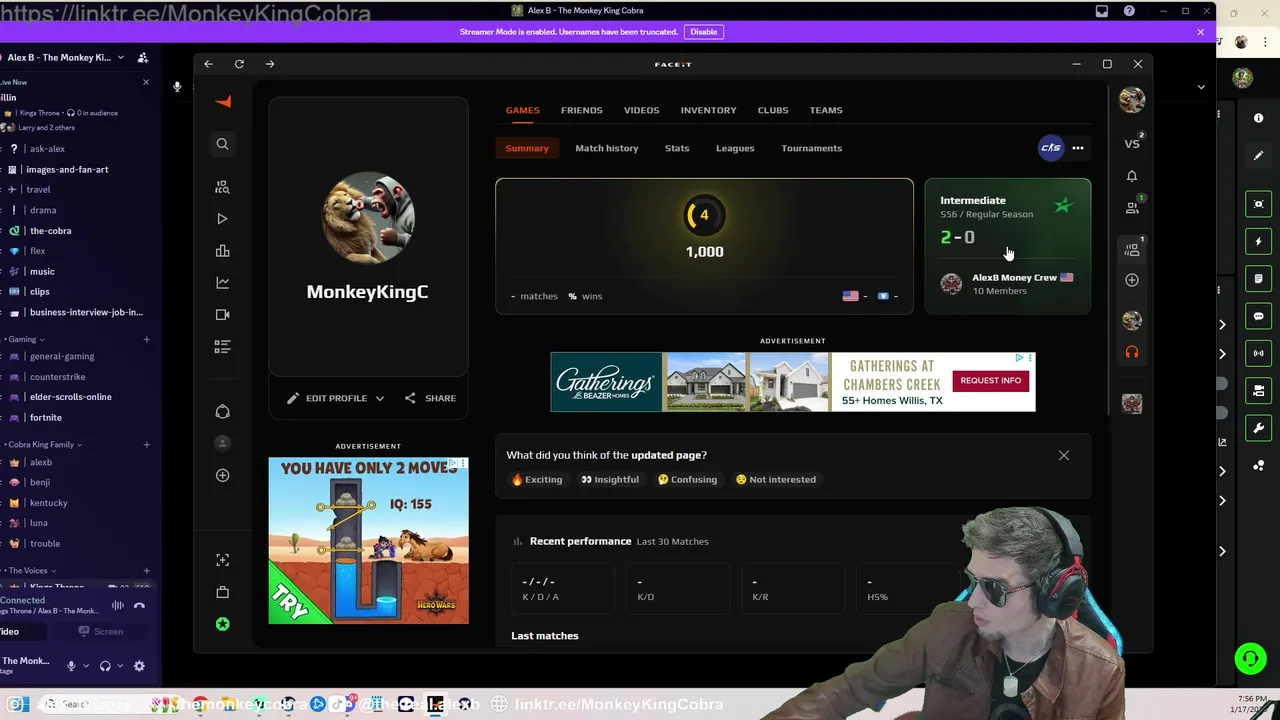
Task: Open the Tournaments sub-tab
Action: (x=811, y=148)
